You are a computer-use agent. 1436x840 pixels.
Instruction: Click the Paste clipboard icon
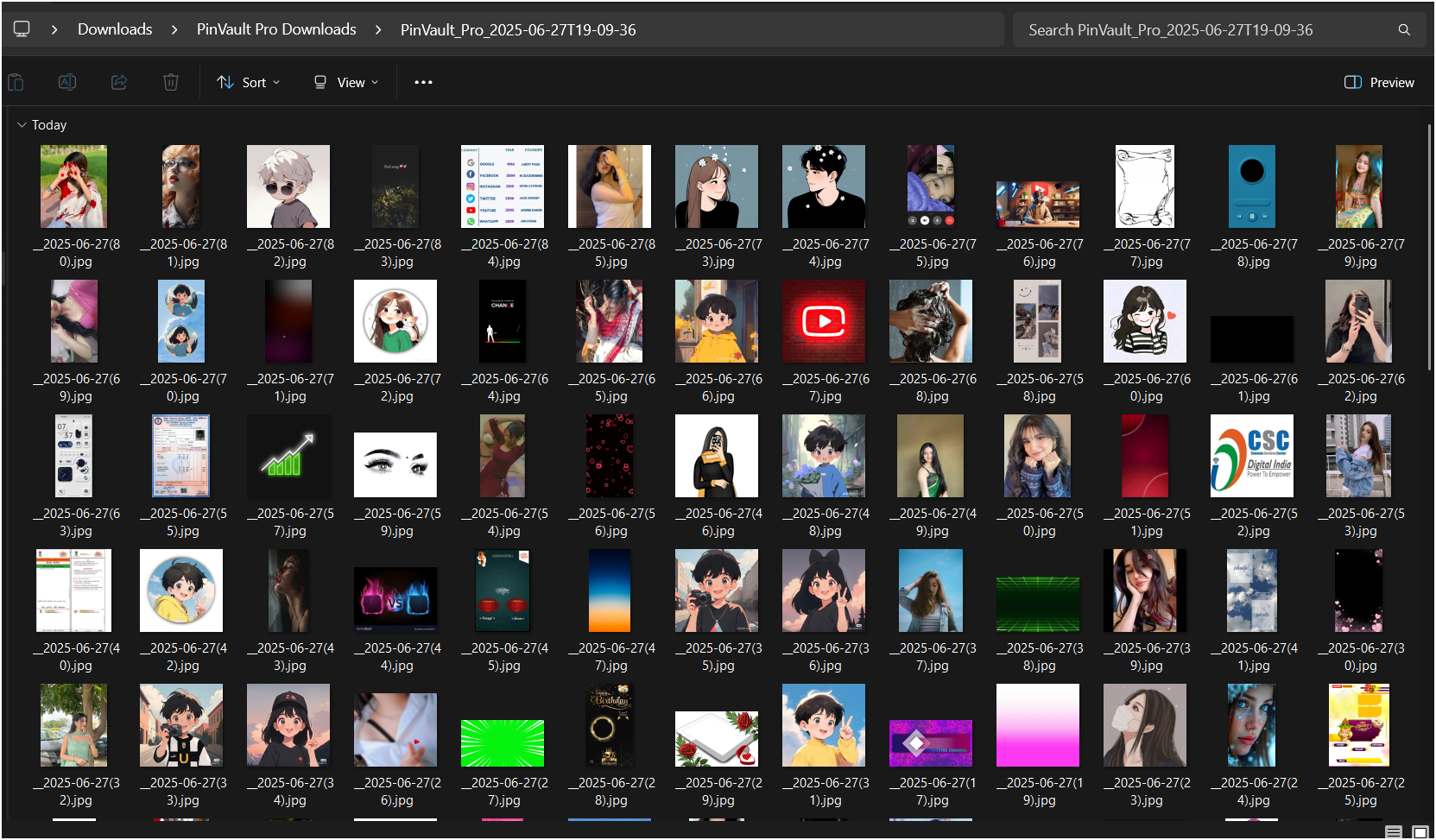coord(16,83)
